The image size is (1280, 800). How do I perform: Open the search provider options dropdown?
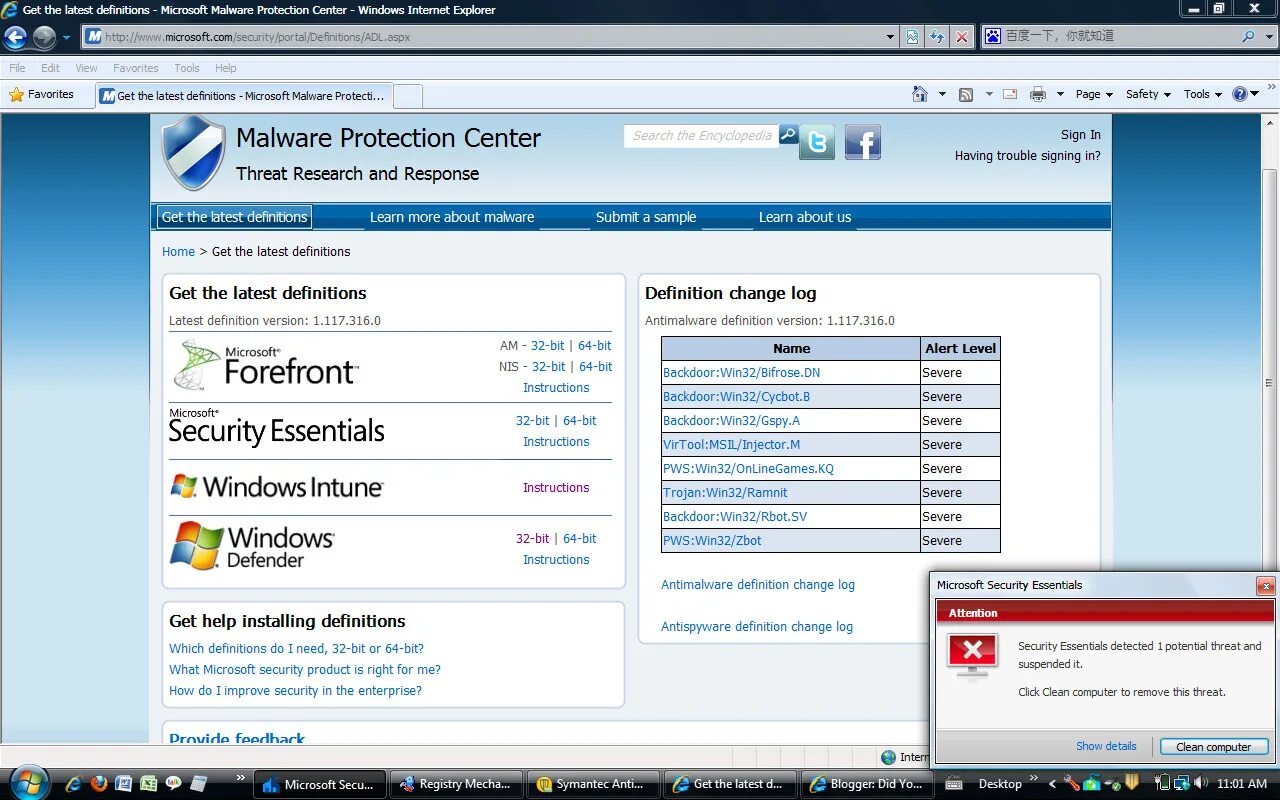(1268, 36)
